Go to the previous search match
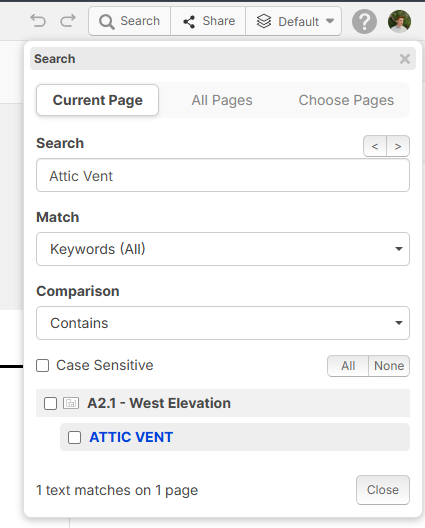This screenshot has width=425, height=528. pos(375,146)
